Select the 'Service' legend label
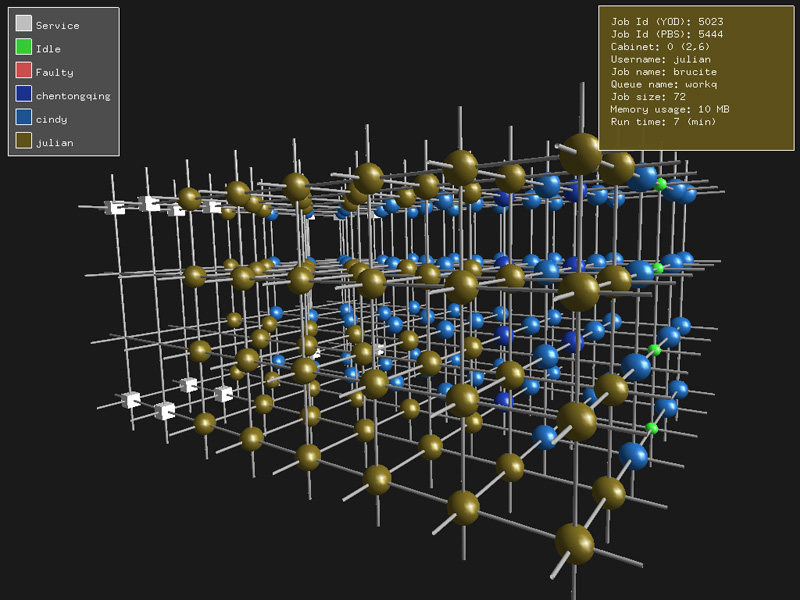 [58, 26]
